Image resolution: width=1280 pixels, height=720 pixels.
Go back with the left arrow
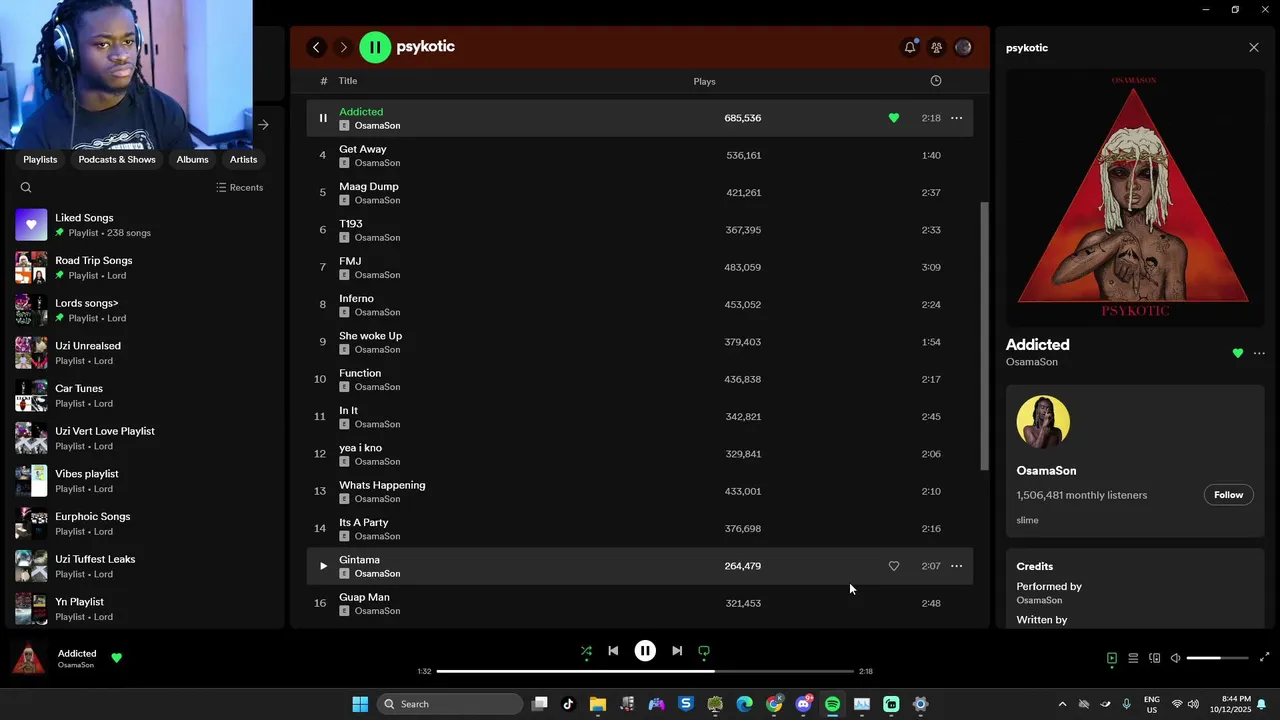316,47
